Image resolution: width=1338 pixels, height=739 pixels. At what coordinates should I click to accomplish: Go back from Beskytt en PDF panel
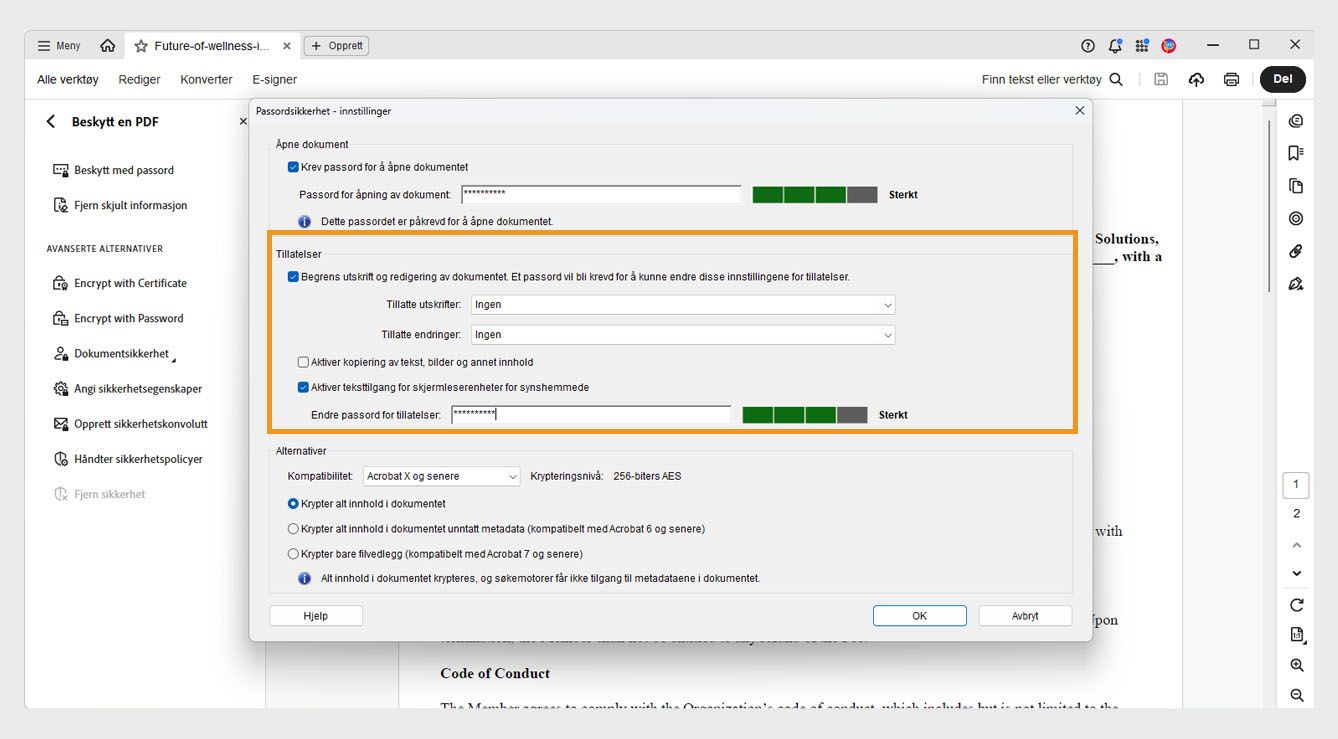pos(51,122)
